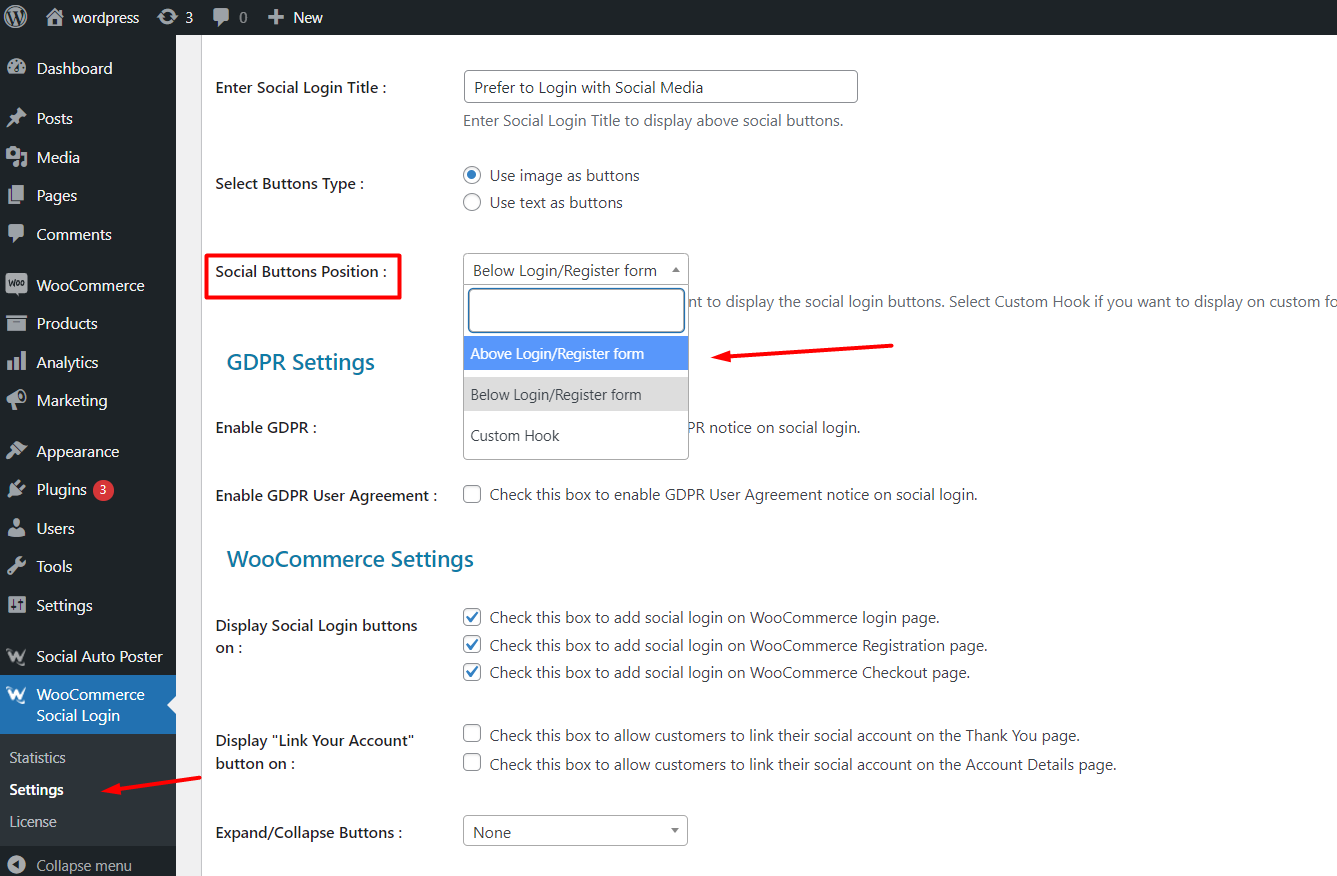Image resolution: width=1337 pixels, height=876 pixels.
Task: Uncheck social login on WooCommerce Registration page
Action: 472,645
